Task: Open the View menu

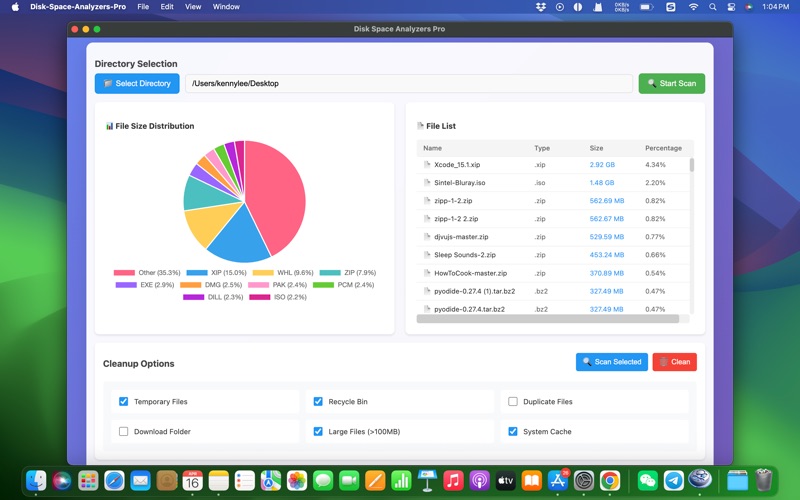Action: click(x=193, y=7)
